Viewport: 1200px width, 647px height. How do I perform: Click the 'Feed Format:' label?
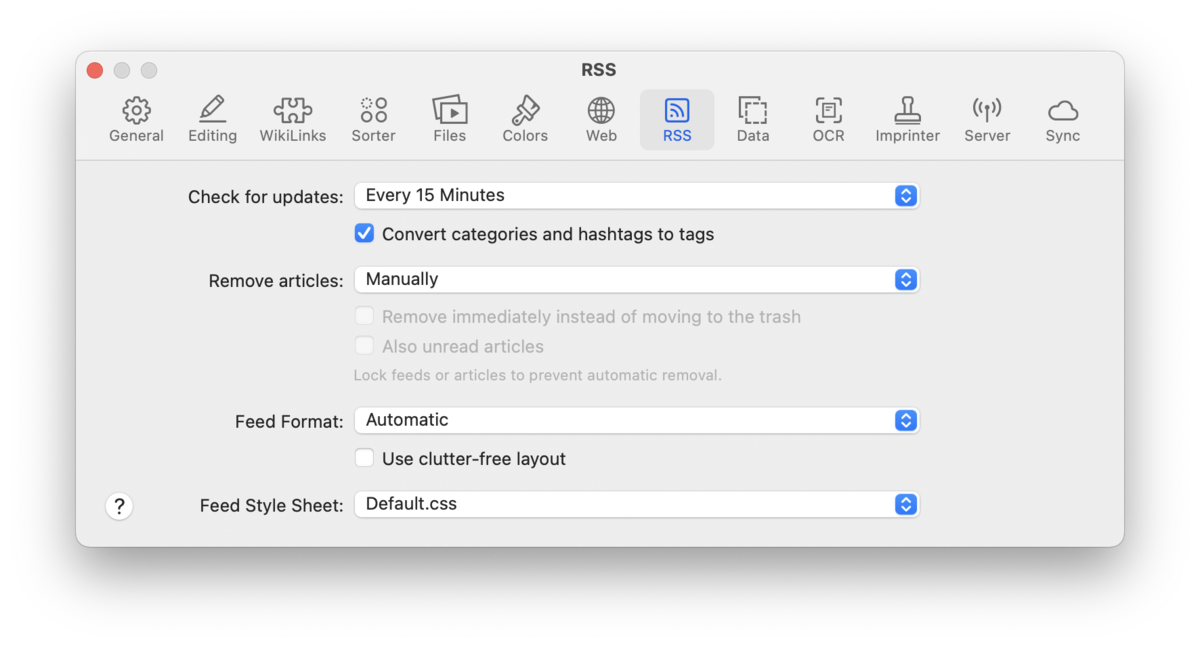(289, 422)
